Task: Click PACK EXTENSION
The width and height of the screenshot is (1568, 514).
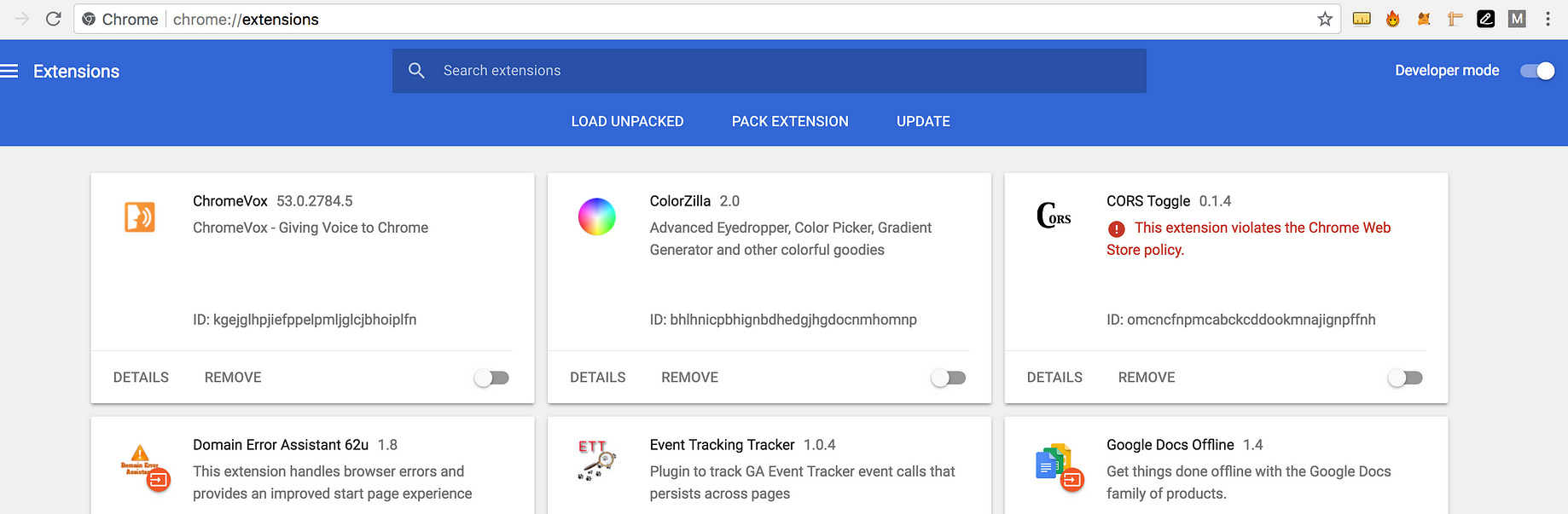Action: pos(790,121)
